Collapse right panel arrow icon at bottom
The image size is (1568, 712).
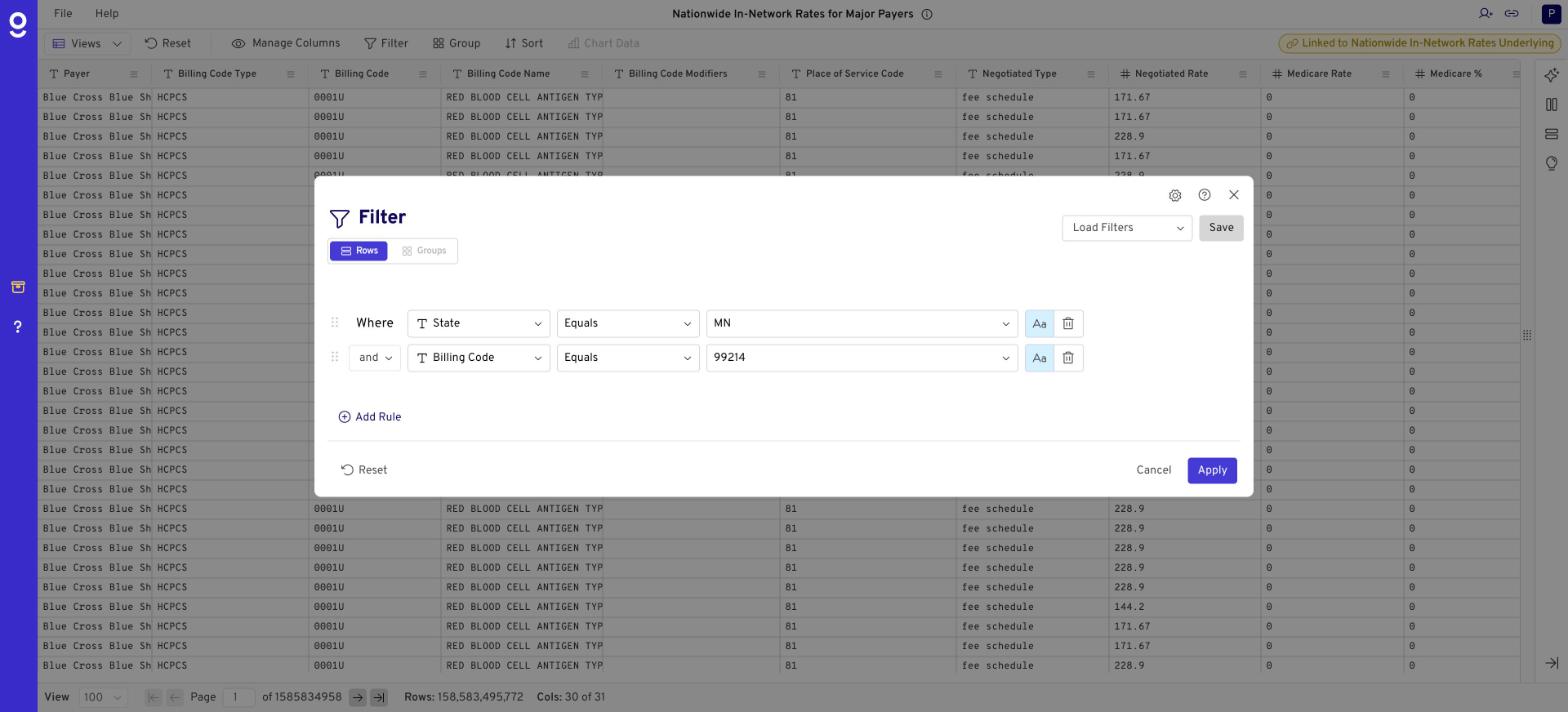coord(1551,664)
